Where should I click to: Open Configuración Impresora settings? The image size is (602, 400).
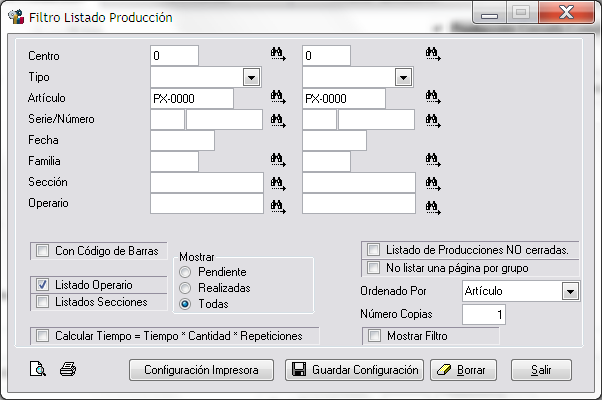click(202, 370)
